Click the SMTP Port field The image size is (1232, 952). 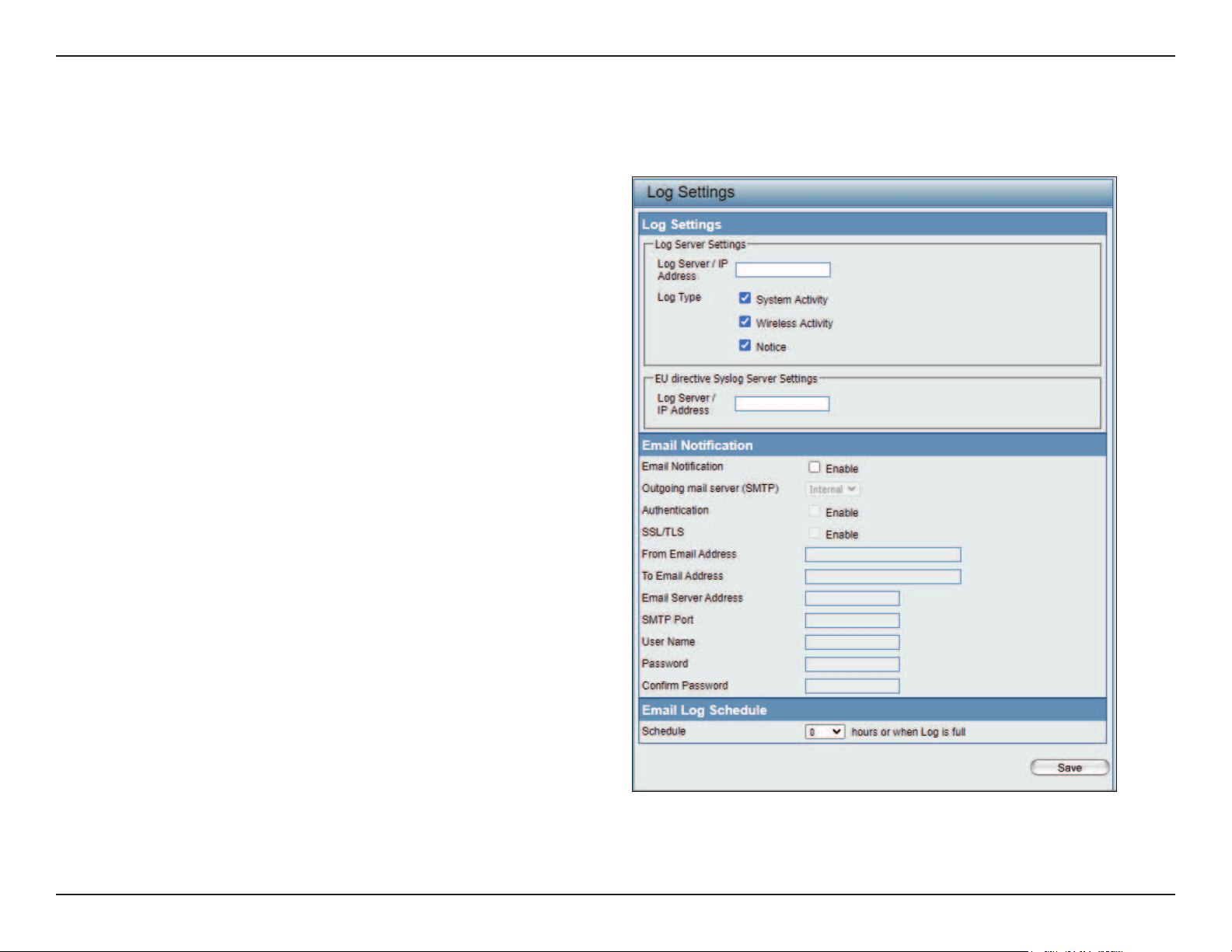852,620
